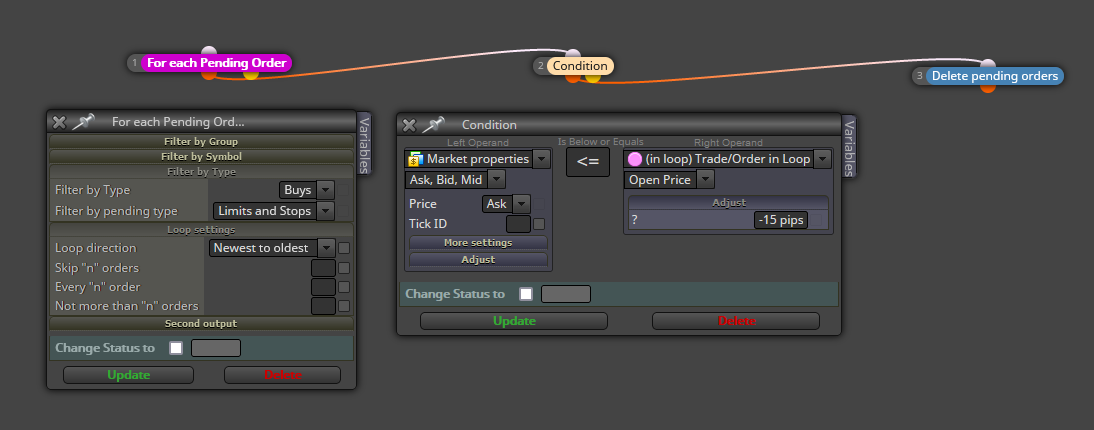Image resolution: width=1094 pixels, height=430 pixels.
Task: Pin the Condition panel
Action: (x=433, y=125)
